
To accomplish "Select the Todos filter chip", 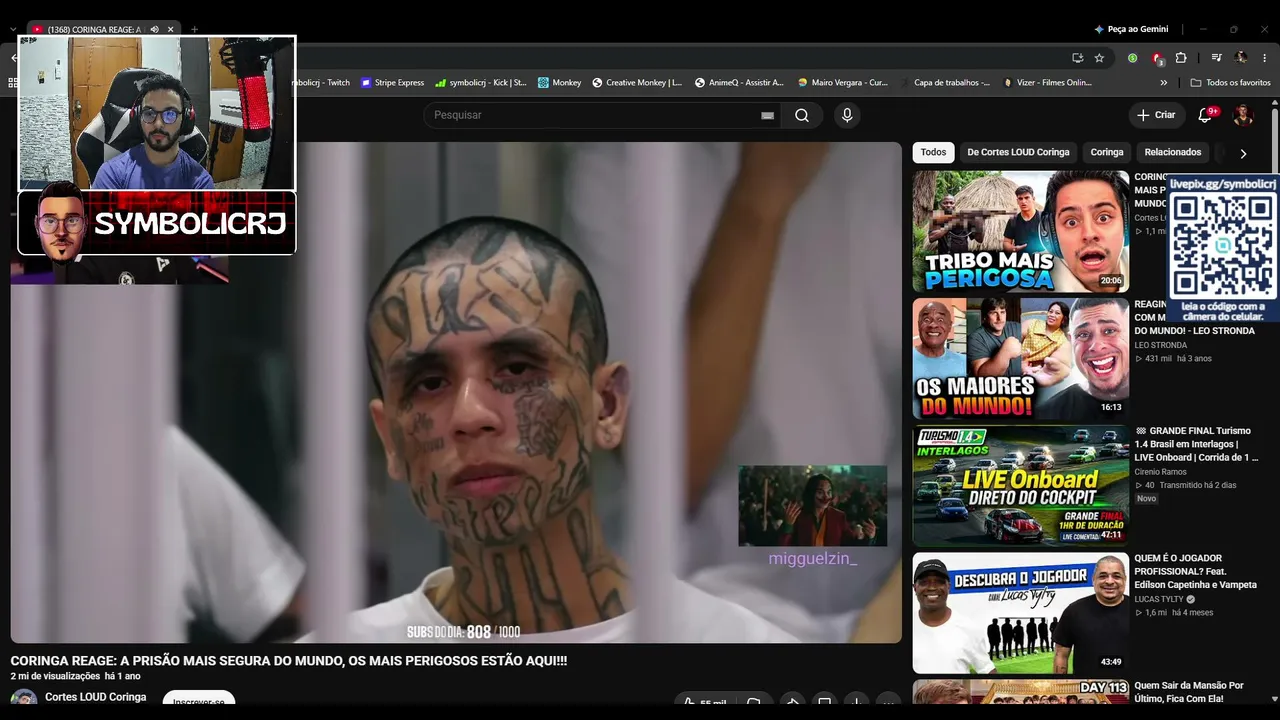I will 933,152.
